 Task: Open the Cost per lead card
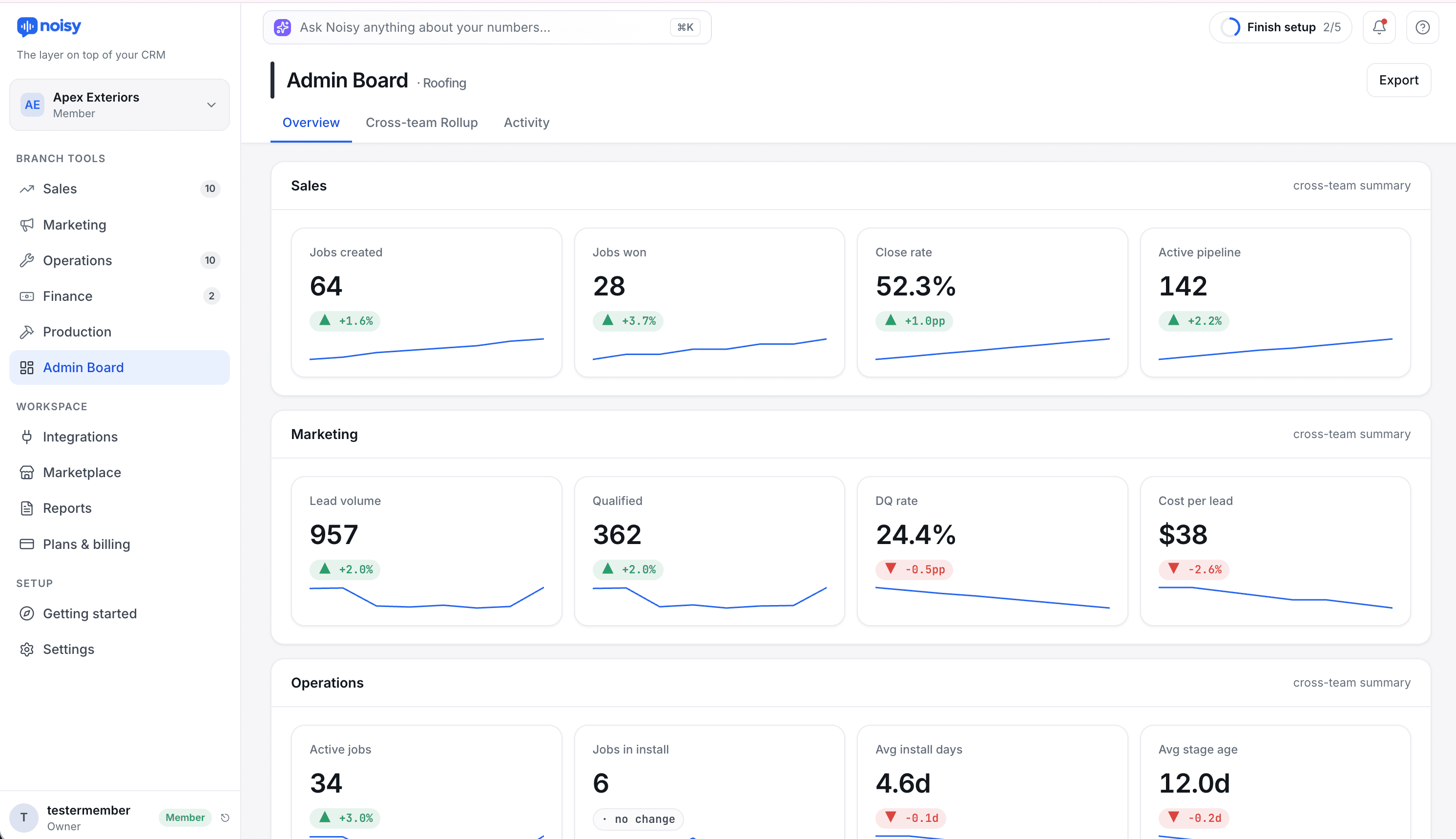click(x=1275, y=551)
